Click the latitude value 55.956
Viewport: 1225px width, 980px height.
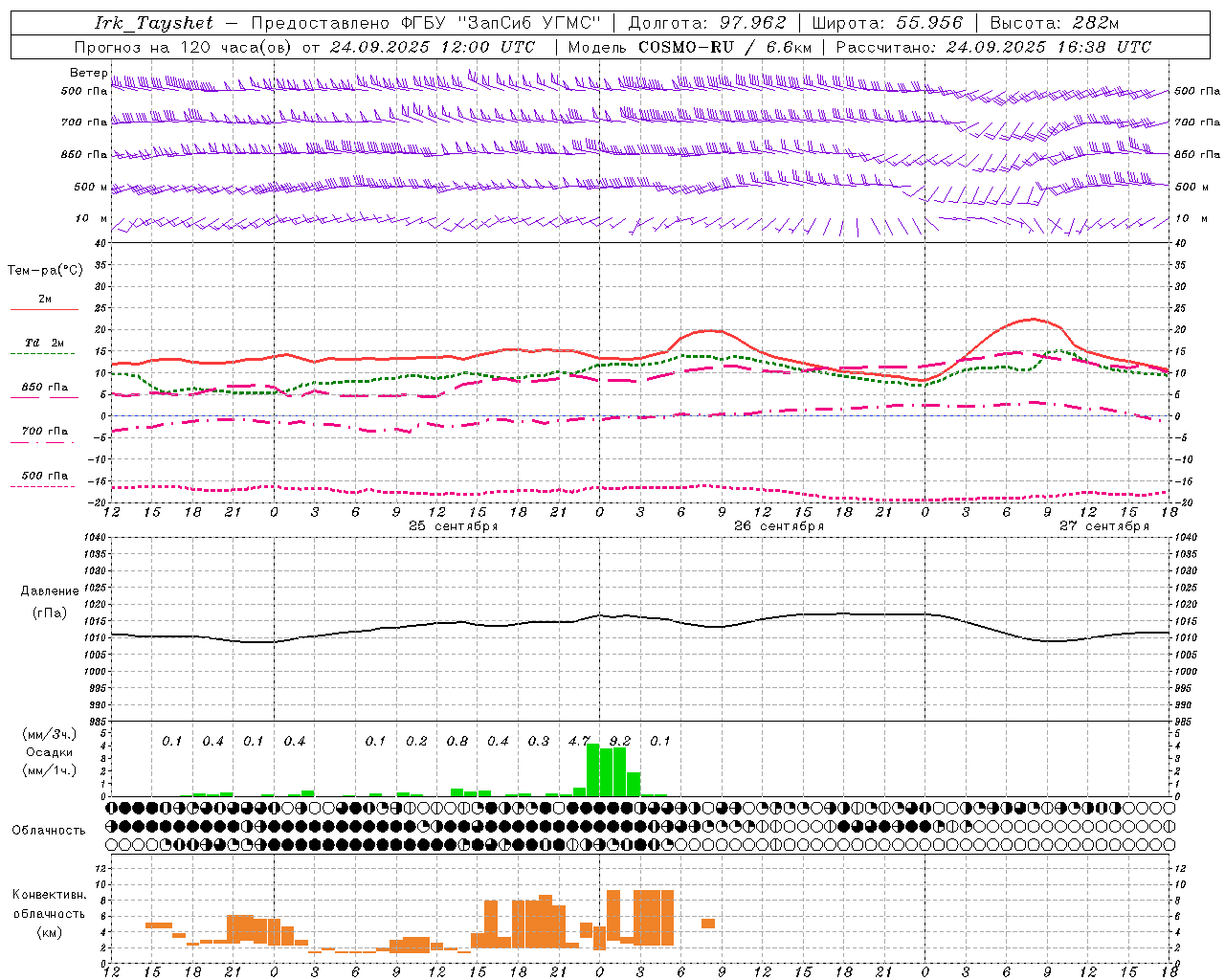coord(929,23)
